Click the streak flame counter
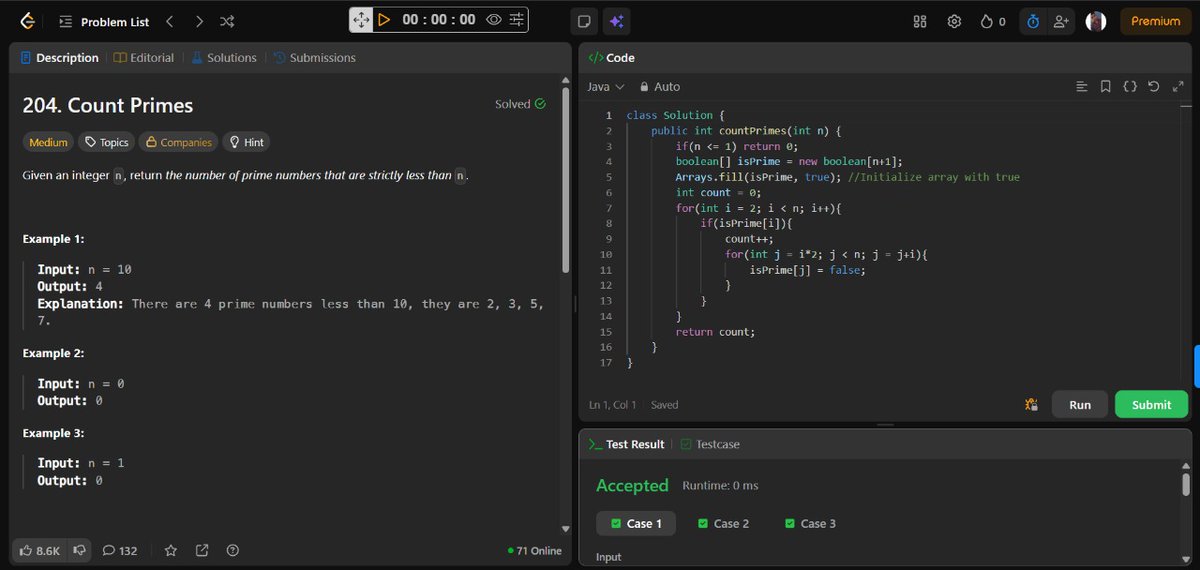The height and width of the screenshot is (570, 1200). (993, 21)
